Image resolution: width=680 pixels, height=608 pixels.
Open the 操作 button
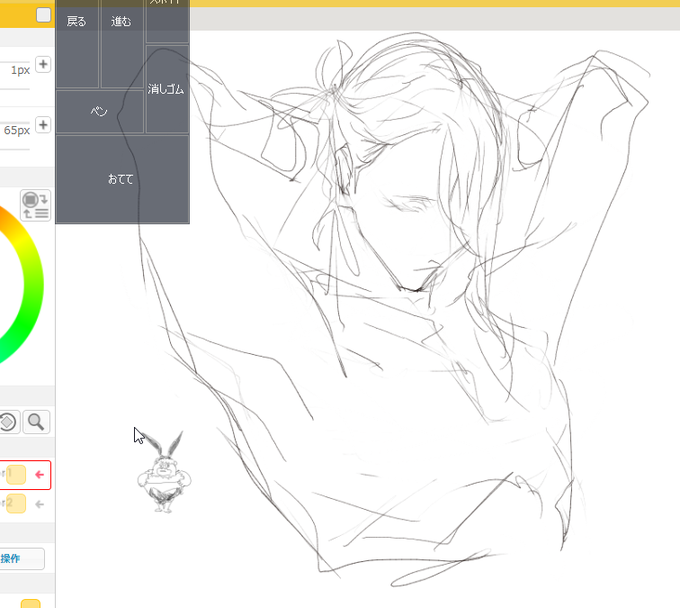coord(22,559)
